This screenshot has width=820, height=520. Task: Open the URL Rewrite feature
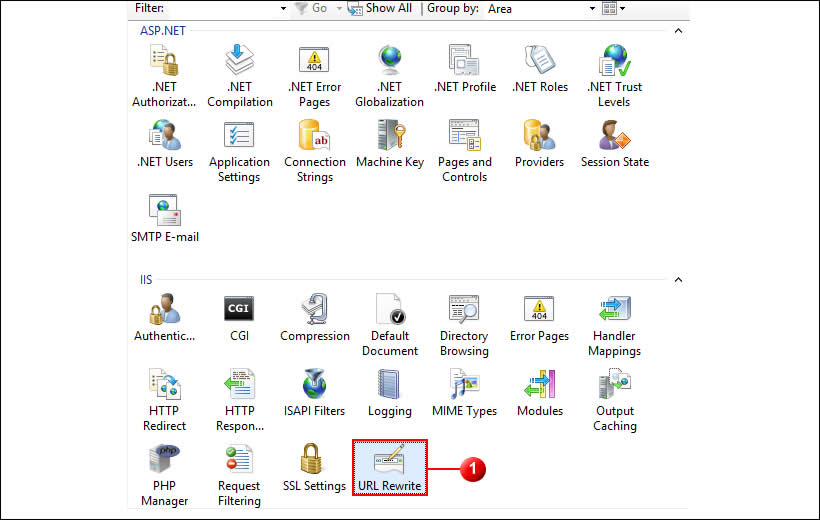point(389,467)
